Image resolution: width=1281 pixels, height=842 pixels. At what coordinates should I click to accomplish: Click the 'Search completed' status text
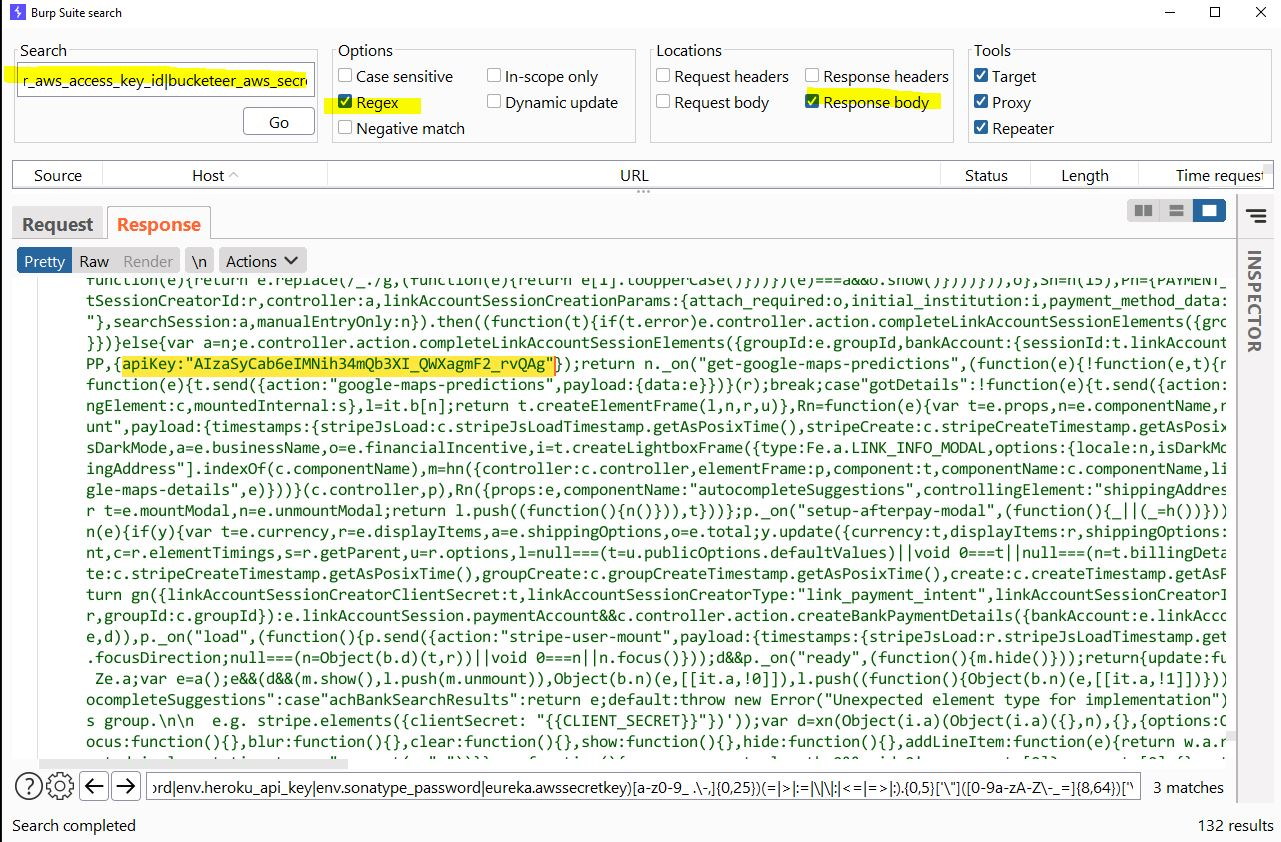[x=74, y=825]
